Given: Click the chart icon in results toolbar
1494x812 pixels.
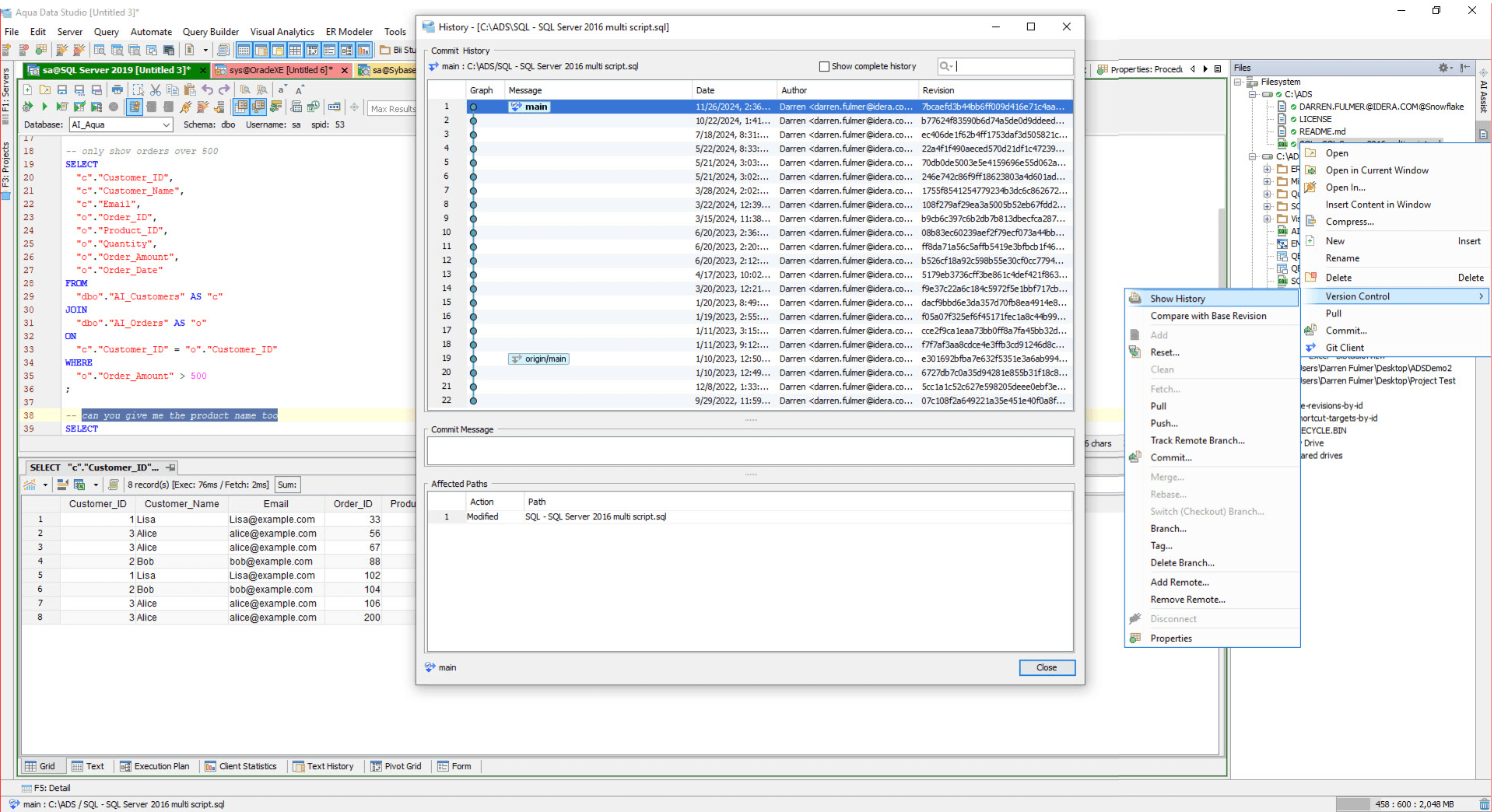Looking at the screenshot, I should [30, 485].
